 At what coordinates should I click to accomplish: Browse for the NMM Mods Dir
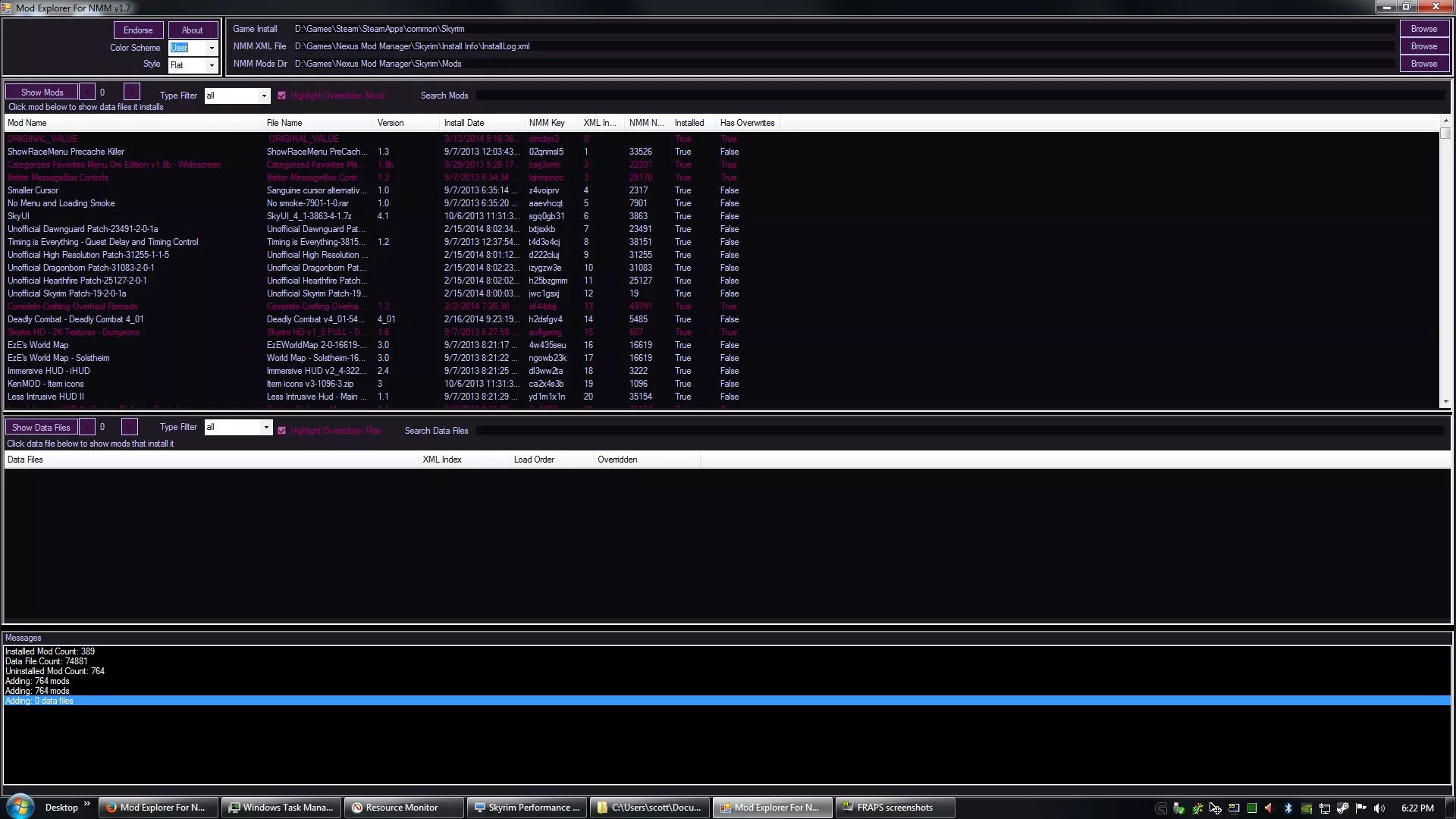point(1423,64)
